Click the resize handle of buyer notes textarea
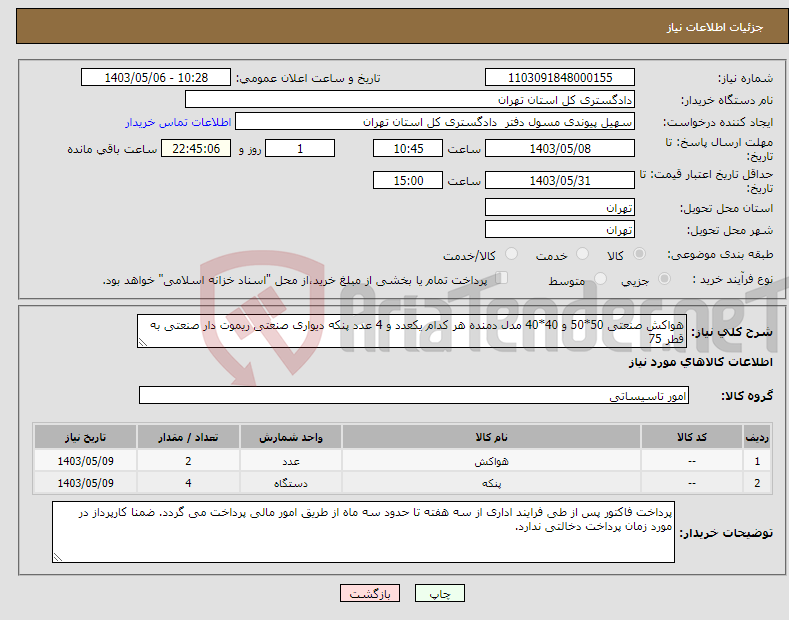 [x=58, y=557]
